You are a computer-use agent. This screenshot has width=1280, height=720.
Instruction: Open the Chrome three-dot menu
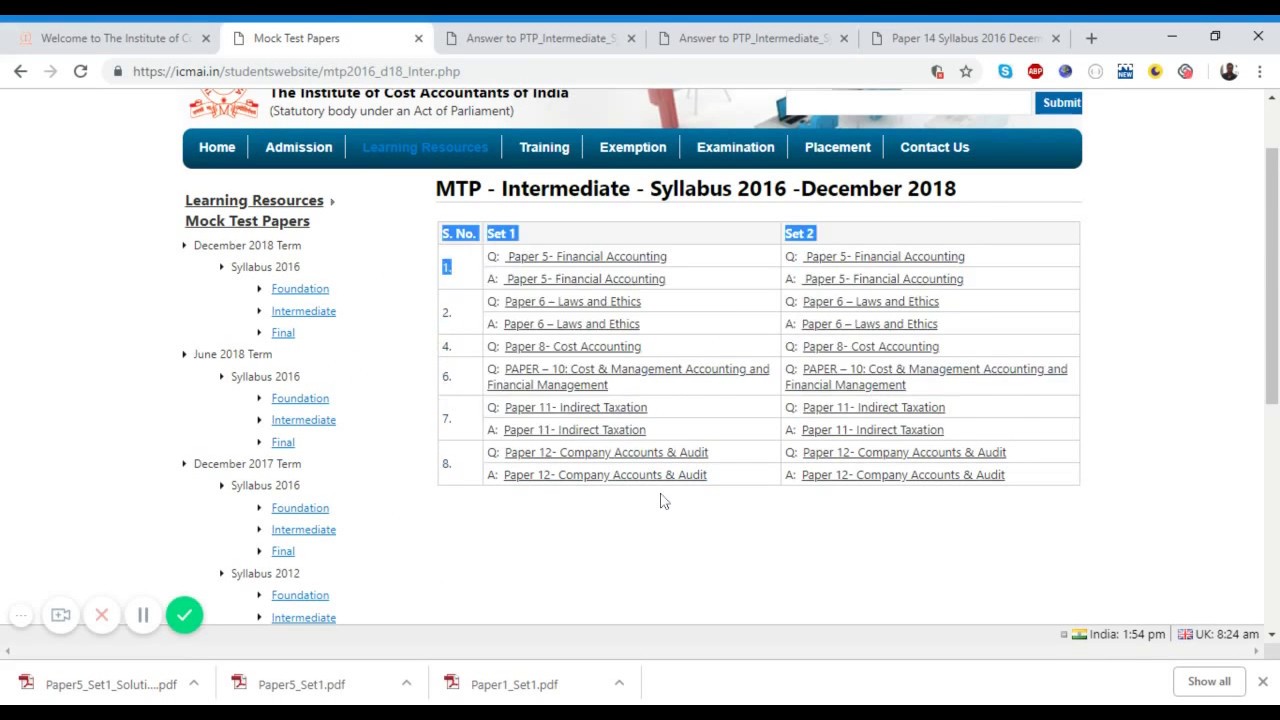(1260, 71)
